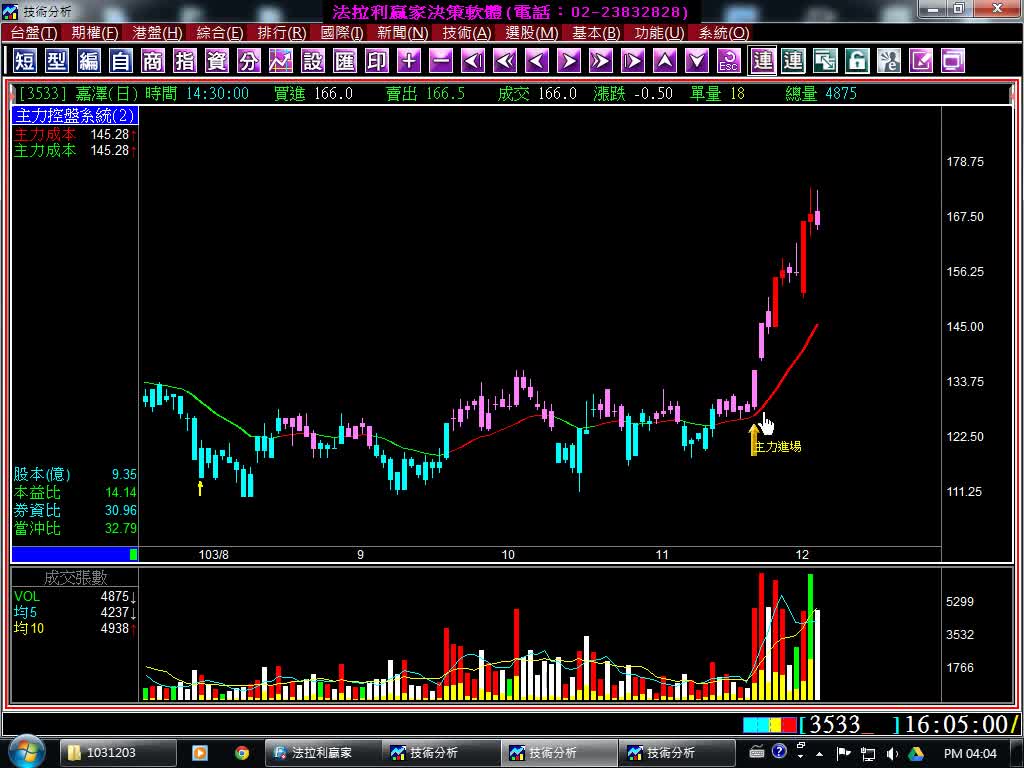The height and width of the screenshot is (768, 1024).
Task: Open the 國際(I) menu
Action: [x=342, y=33]
